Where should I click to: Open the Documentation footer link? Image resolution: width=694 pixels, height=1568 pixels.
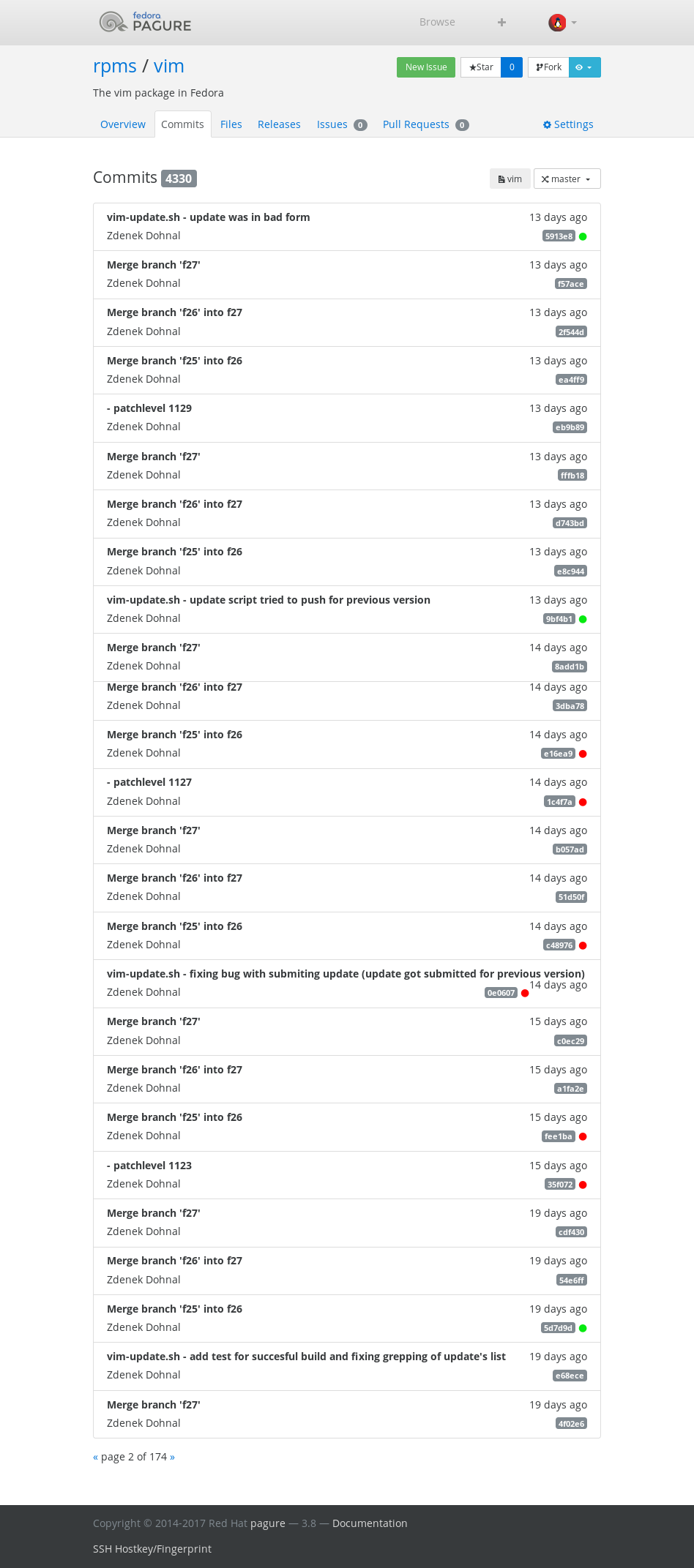[x=370, y=1523]
